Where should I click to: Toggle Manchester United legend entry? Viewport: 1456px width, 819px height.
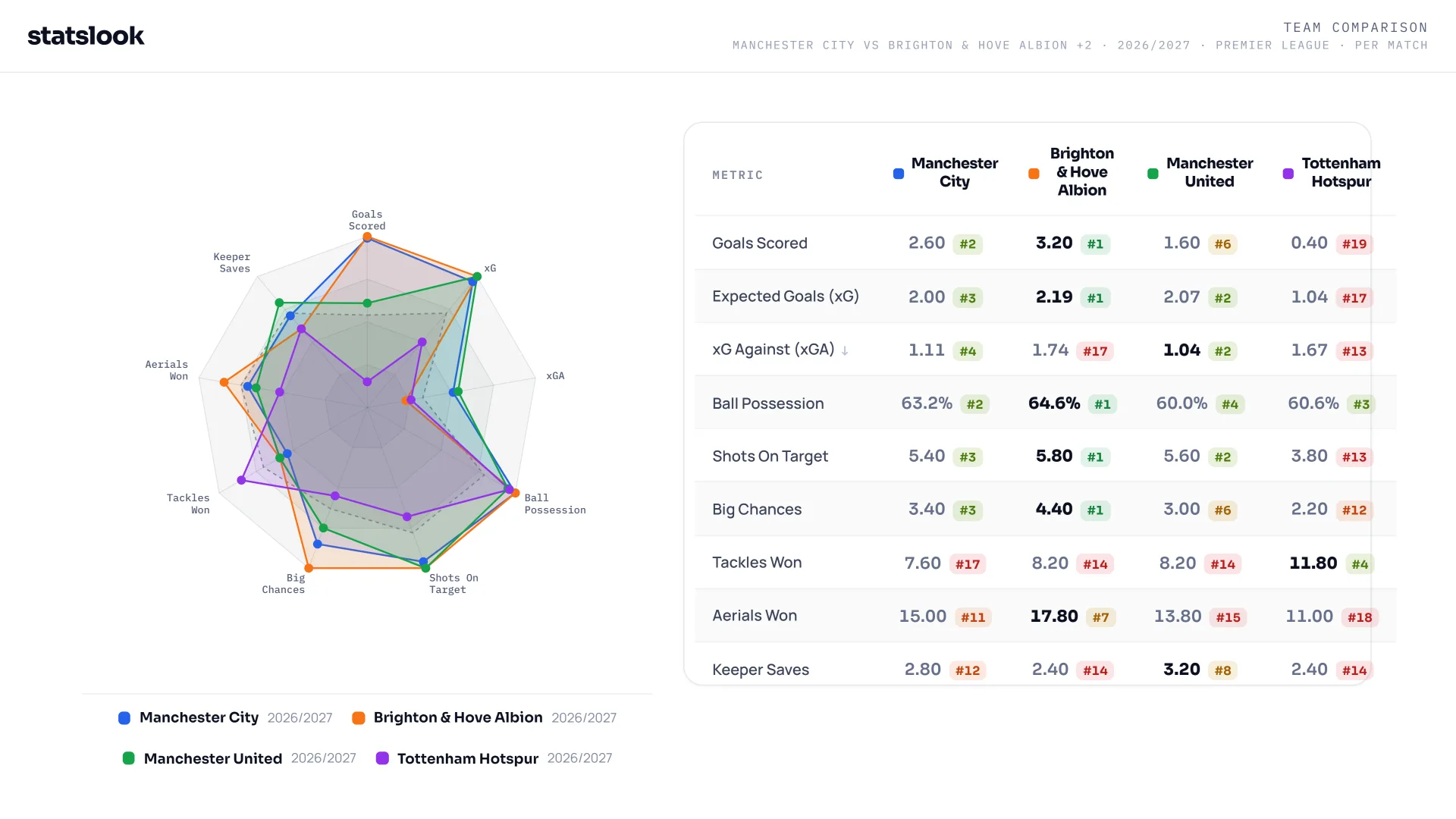click(239, 758)
